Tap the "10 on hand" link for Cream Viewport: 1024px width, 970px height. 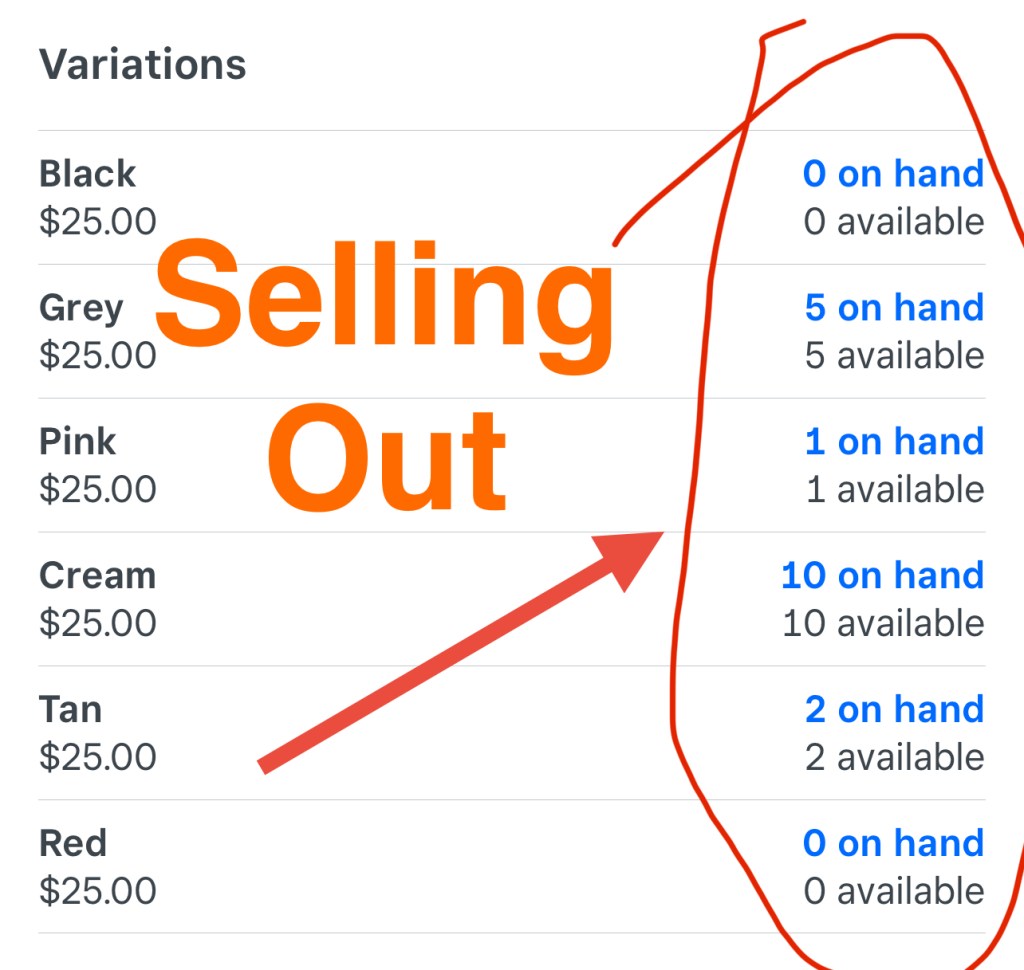point(882,576)
